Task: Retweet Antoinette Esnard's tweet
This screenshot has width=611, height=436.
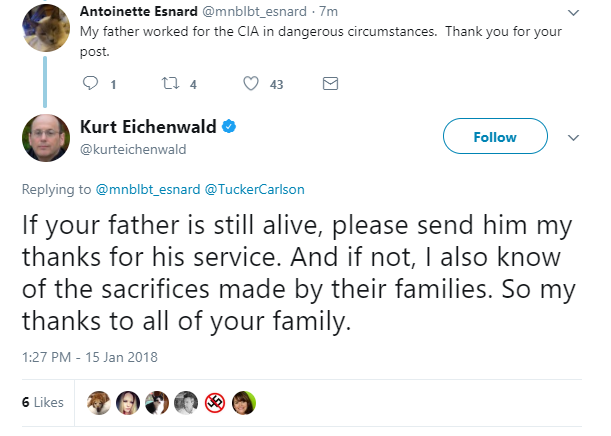Action: pos(170,83)
